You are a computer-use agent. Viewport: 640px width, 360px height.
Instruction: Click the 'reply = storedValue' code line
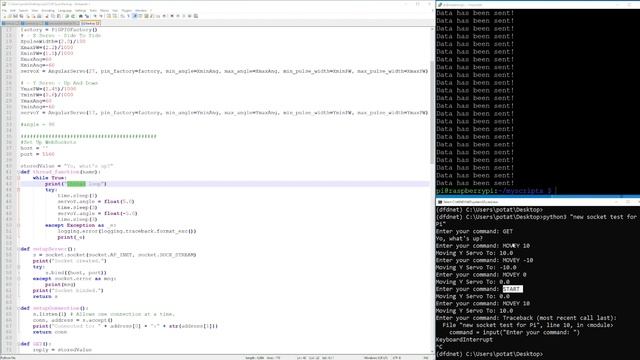(x=62, y=350)
